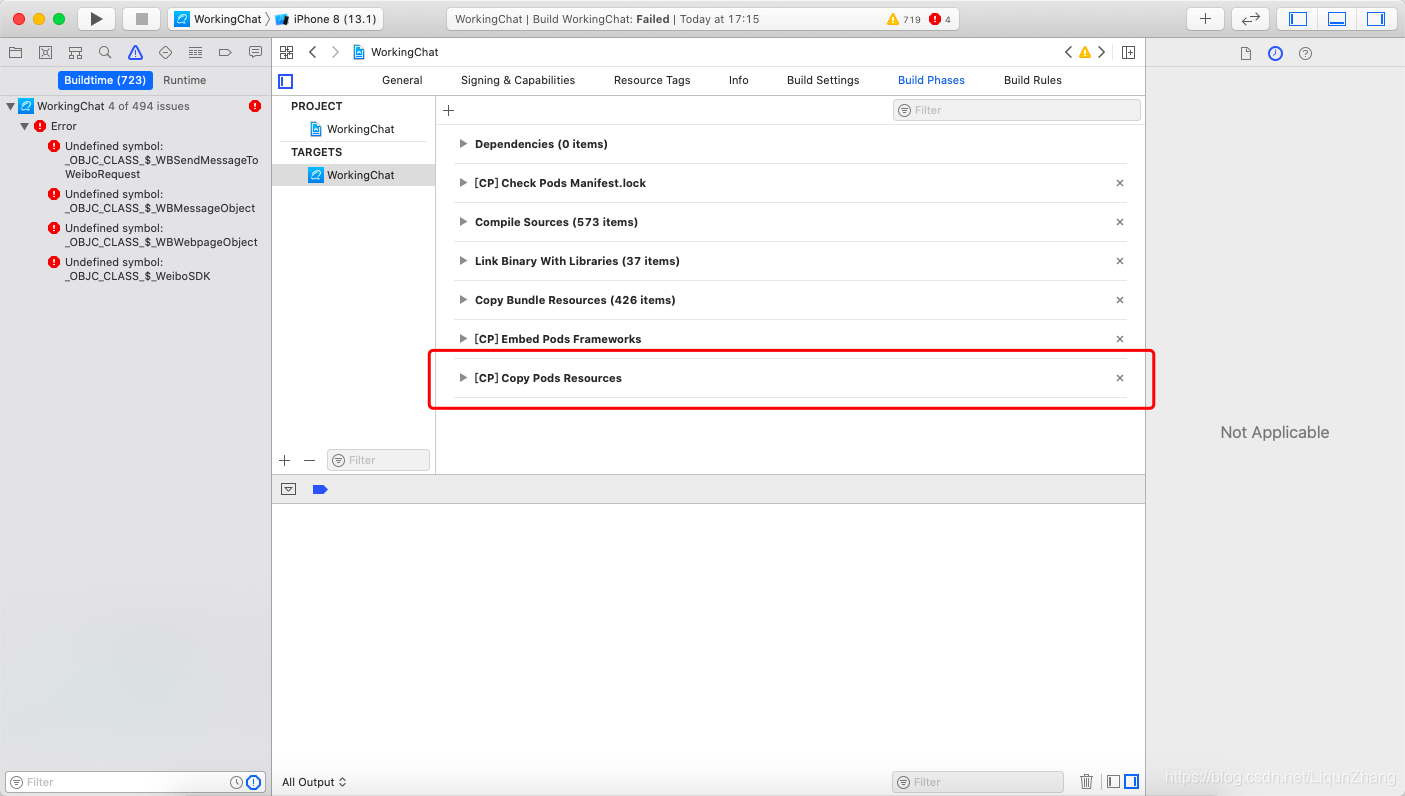Switch to Signing & Capabilities tab
The image size is (1405, 796).
pos(518,80)
